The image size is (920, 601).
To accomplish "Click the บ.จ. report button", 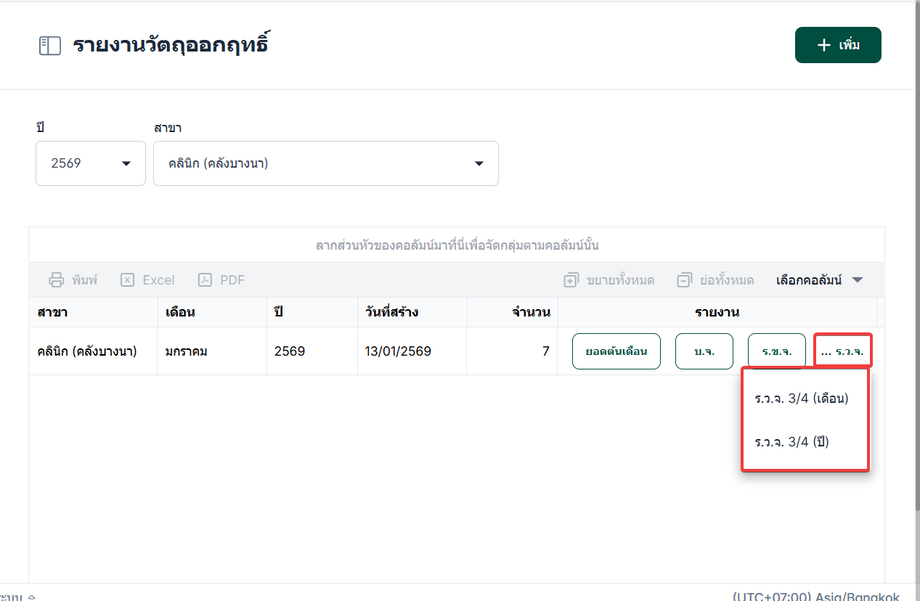I will pos(704,351).
